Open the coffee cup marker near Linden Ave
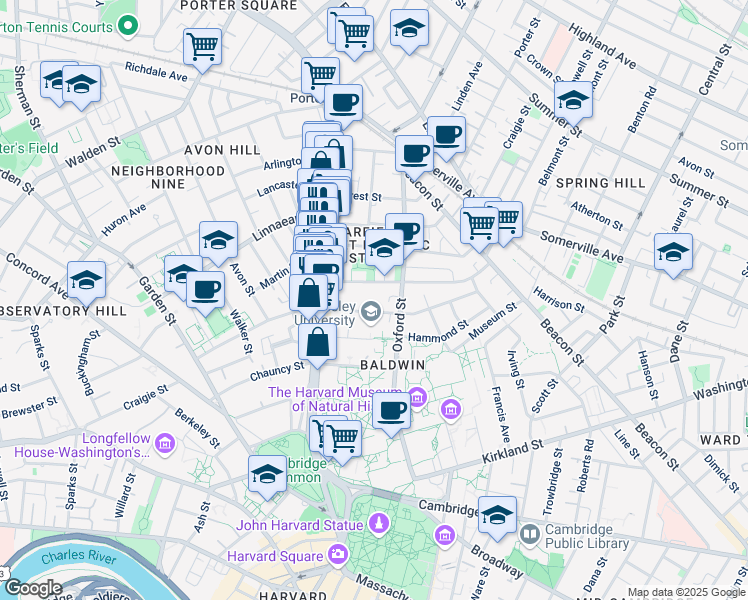Screen dimensions: 748x600 (x=447, y=138)
